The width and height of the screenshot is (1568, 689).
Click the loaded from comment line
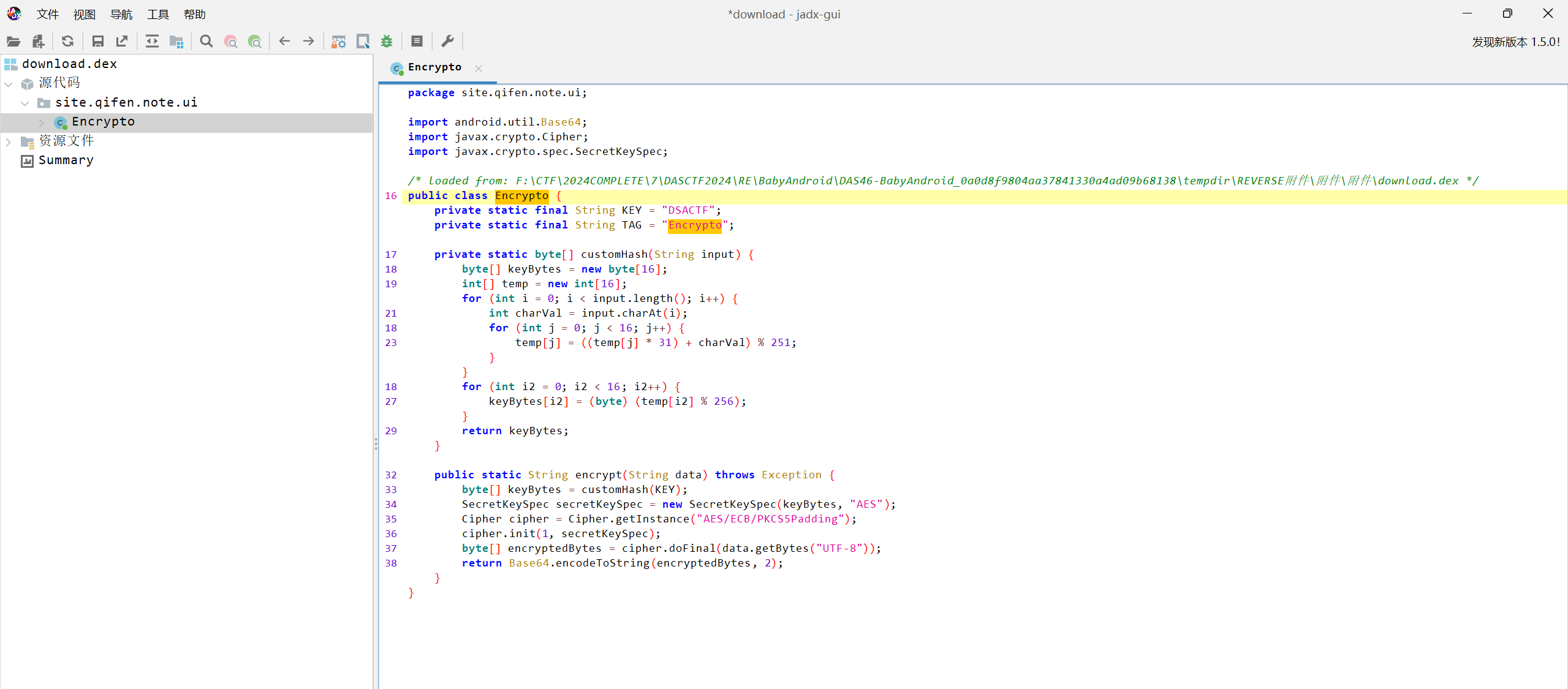click(x=944, y=181)
